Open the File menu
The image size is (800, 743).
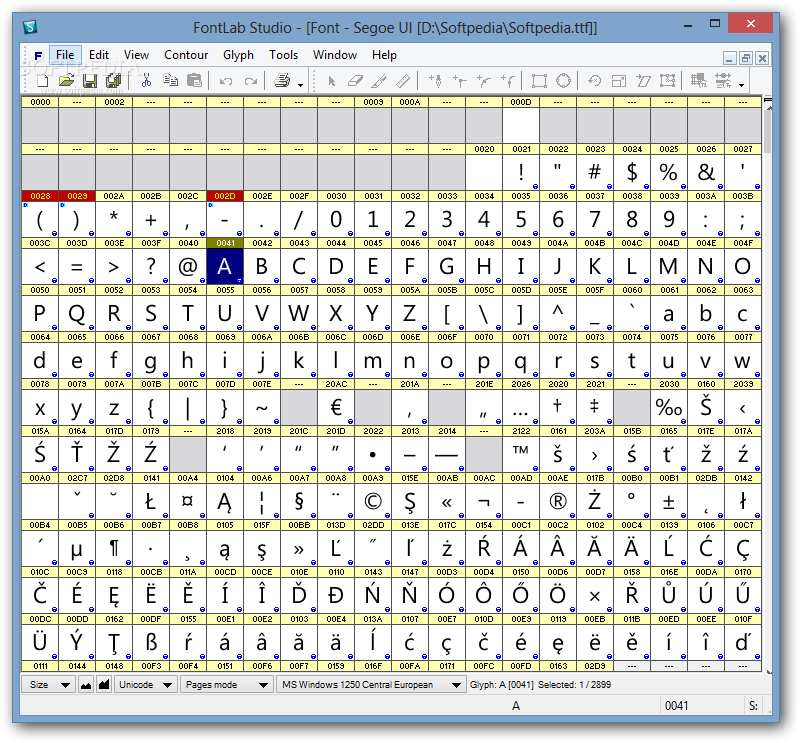[x=65, y=55]
